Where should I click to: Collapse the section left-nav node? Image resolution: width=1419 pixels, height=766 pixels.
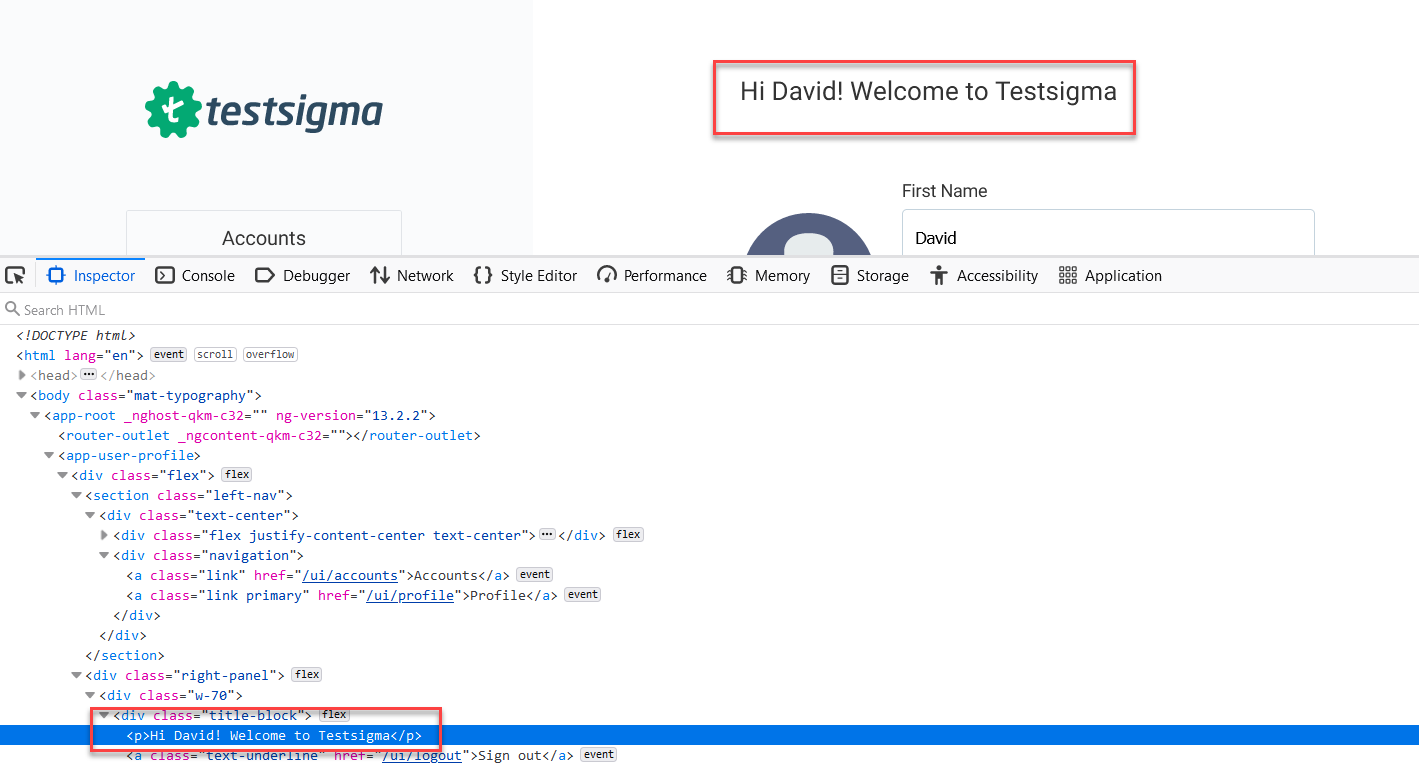[78, 495]
